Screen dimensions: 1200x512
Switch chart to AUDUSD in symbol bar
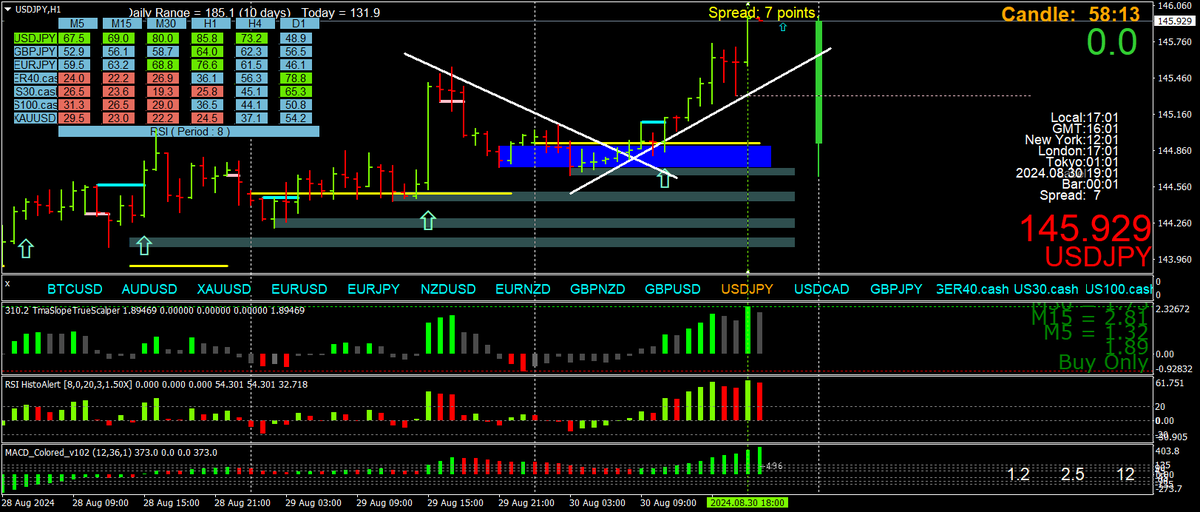coord(149,289)
